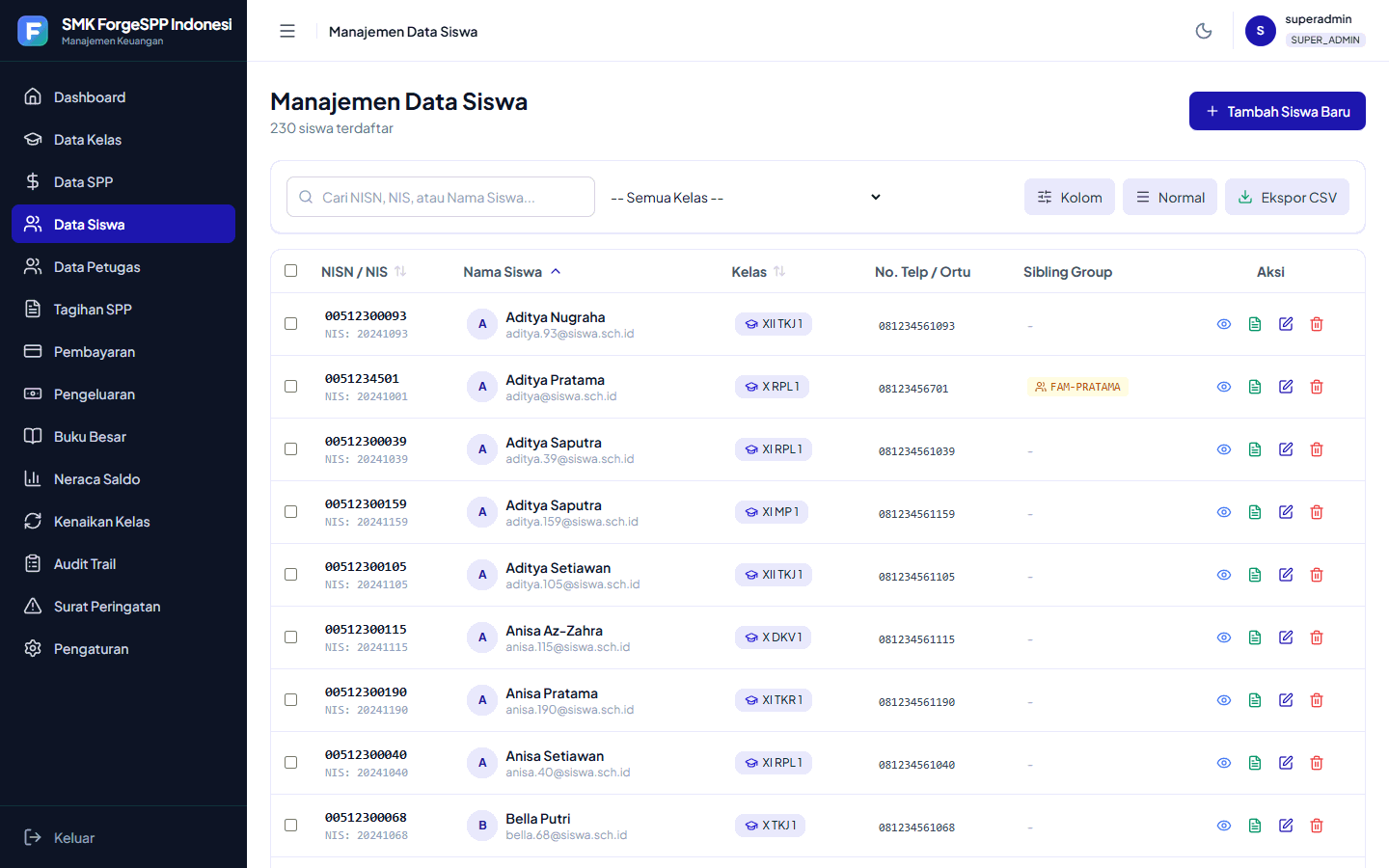The height and width of the screenshot is (868, 1389).
Task: Open the Kolom column chooser
Action: tap(1070, 197)
